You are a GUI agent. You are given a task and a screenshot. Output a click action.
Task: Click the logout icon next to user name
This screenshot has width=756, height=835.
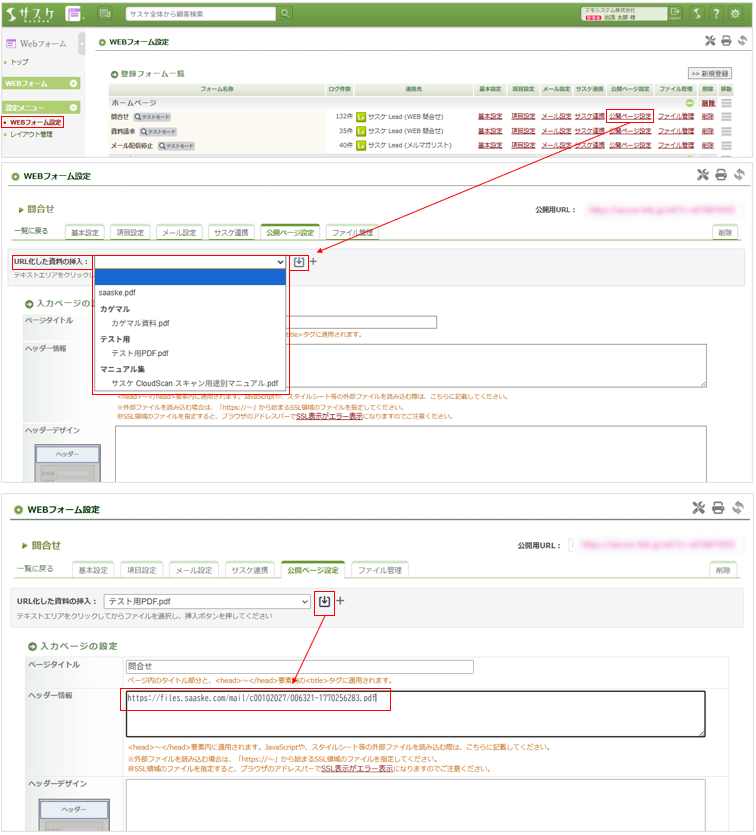click(676, 14)
